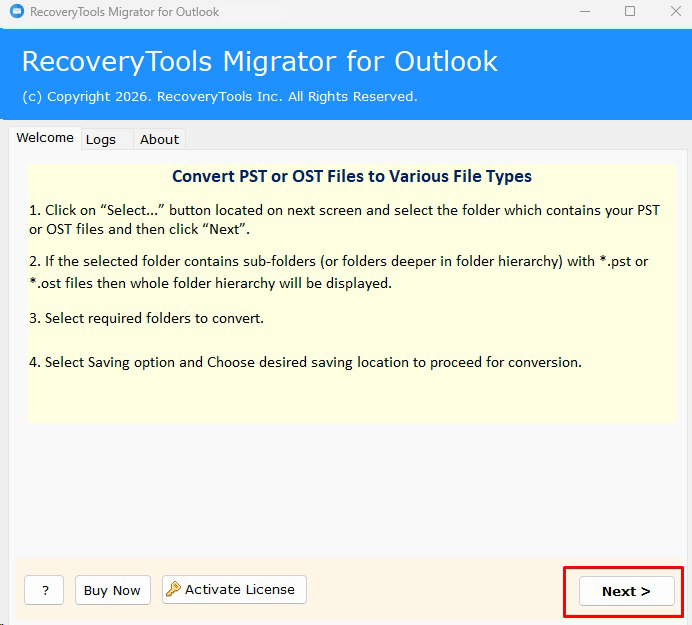Viewport: 692px width, 625px height.
Task: Open help with the ? button
Action: 44,590
